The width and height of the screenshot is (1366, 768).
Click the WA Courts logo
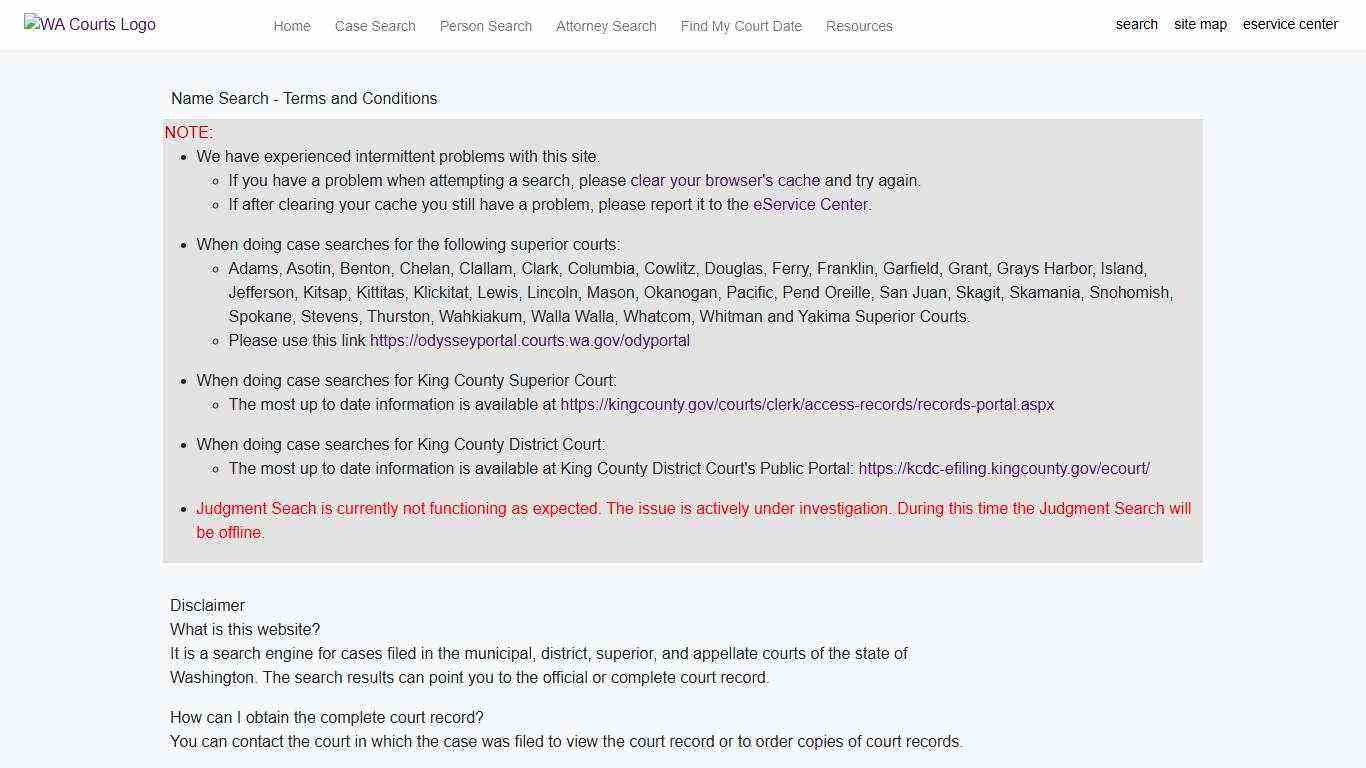[89, 24]
